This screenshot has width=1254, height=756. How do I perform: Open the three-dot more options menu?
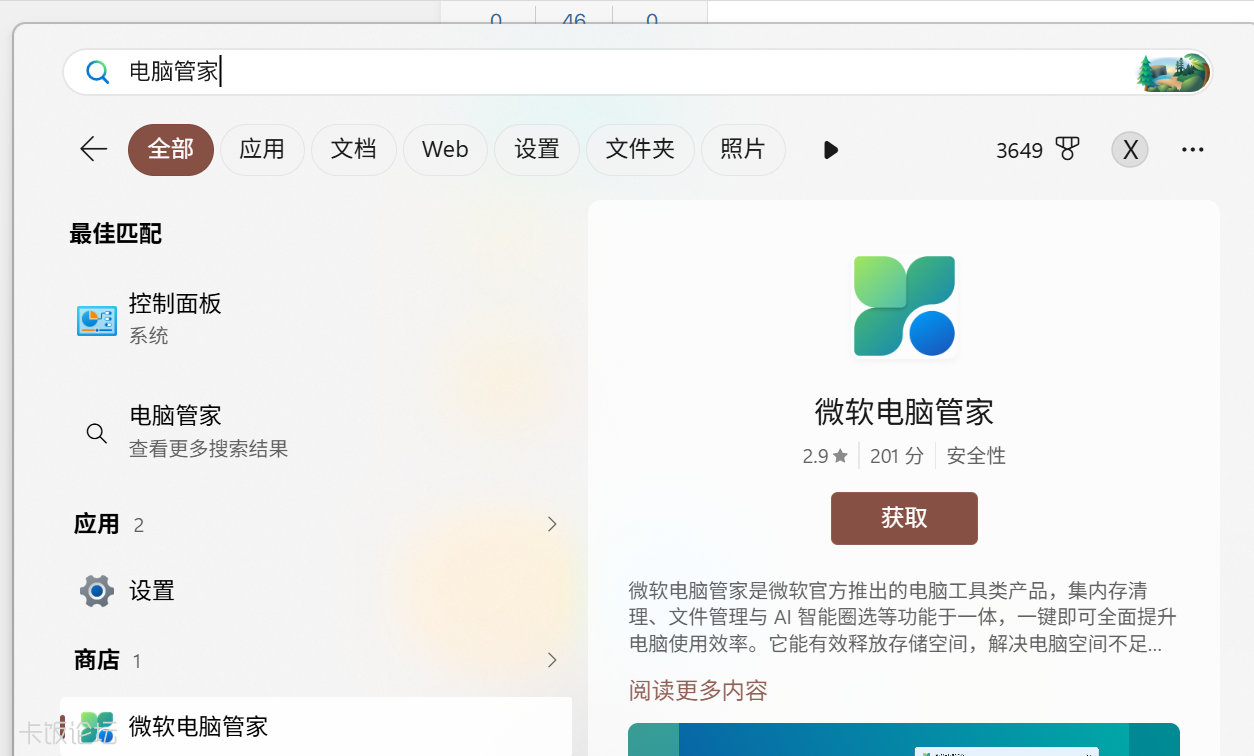point(1192,150)
